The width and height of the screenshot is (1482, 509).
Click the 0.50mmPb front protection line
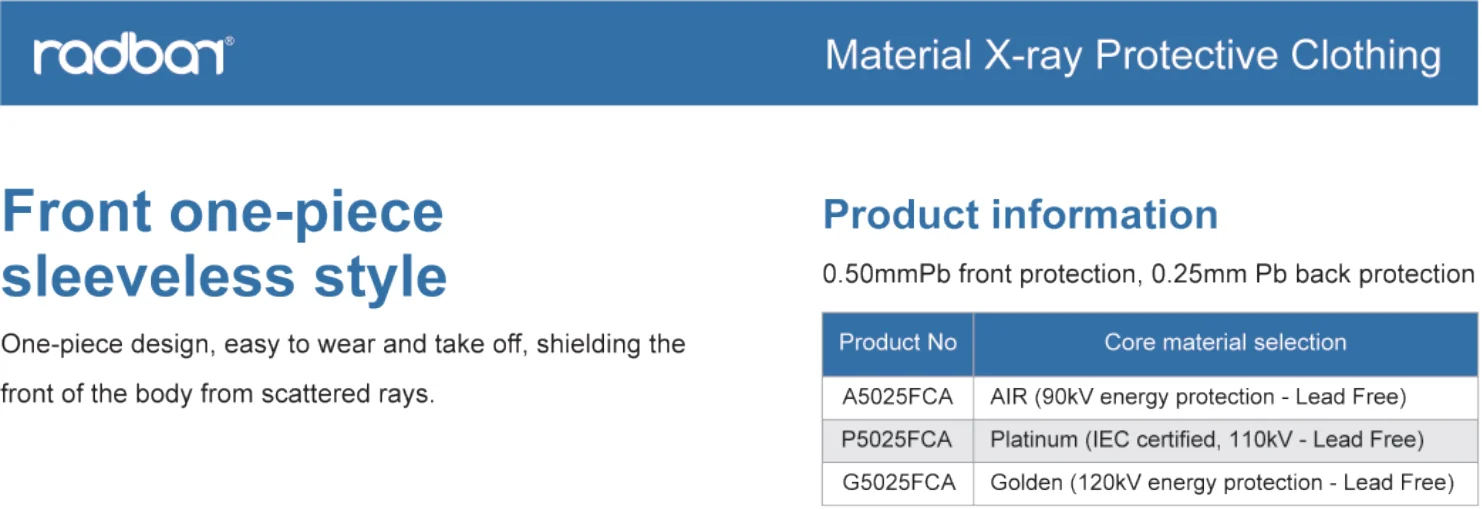point(1148,274)
